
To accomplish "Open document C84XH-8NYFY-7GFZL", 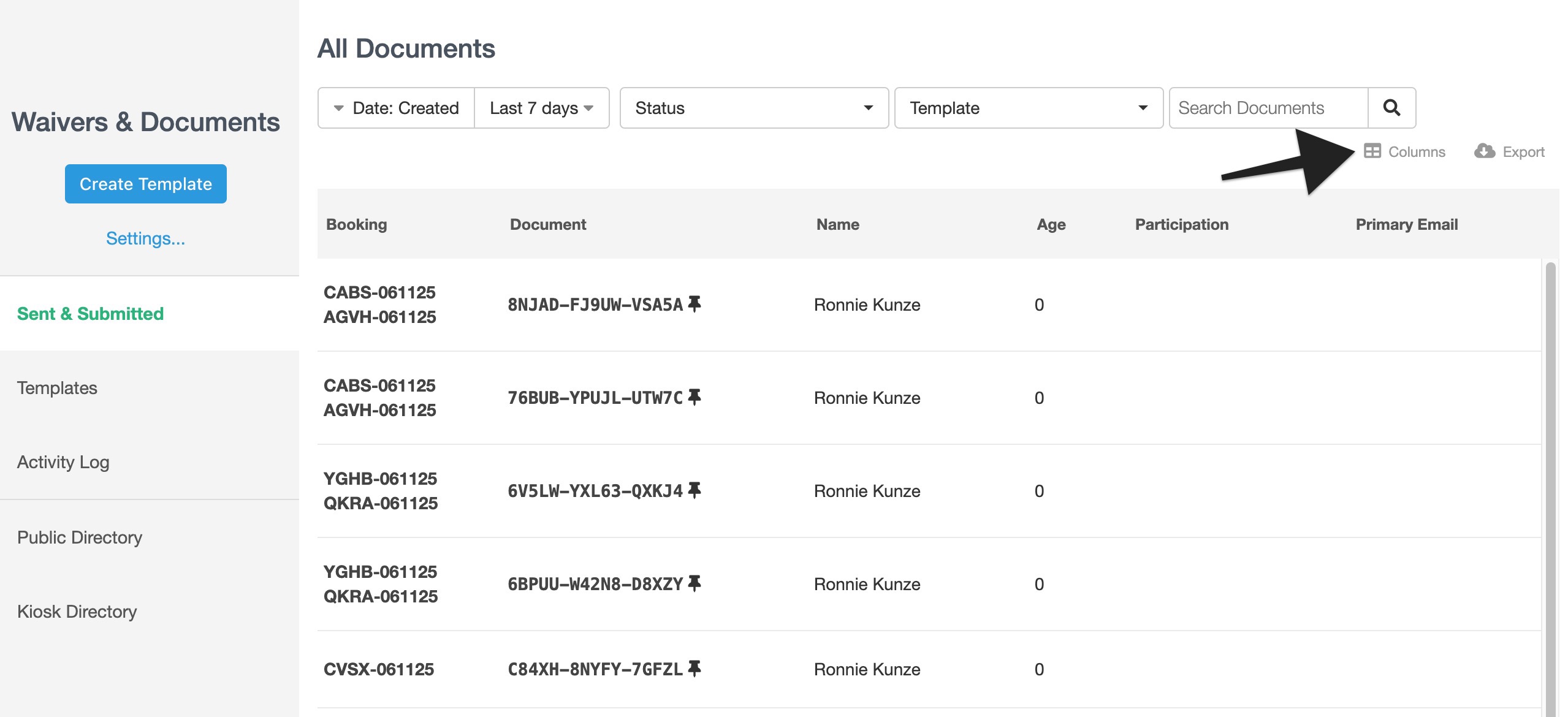I will coord(595,669).
